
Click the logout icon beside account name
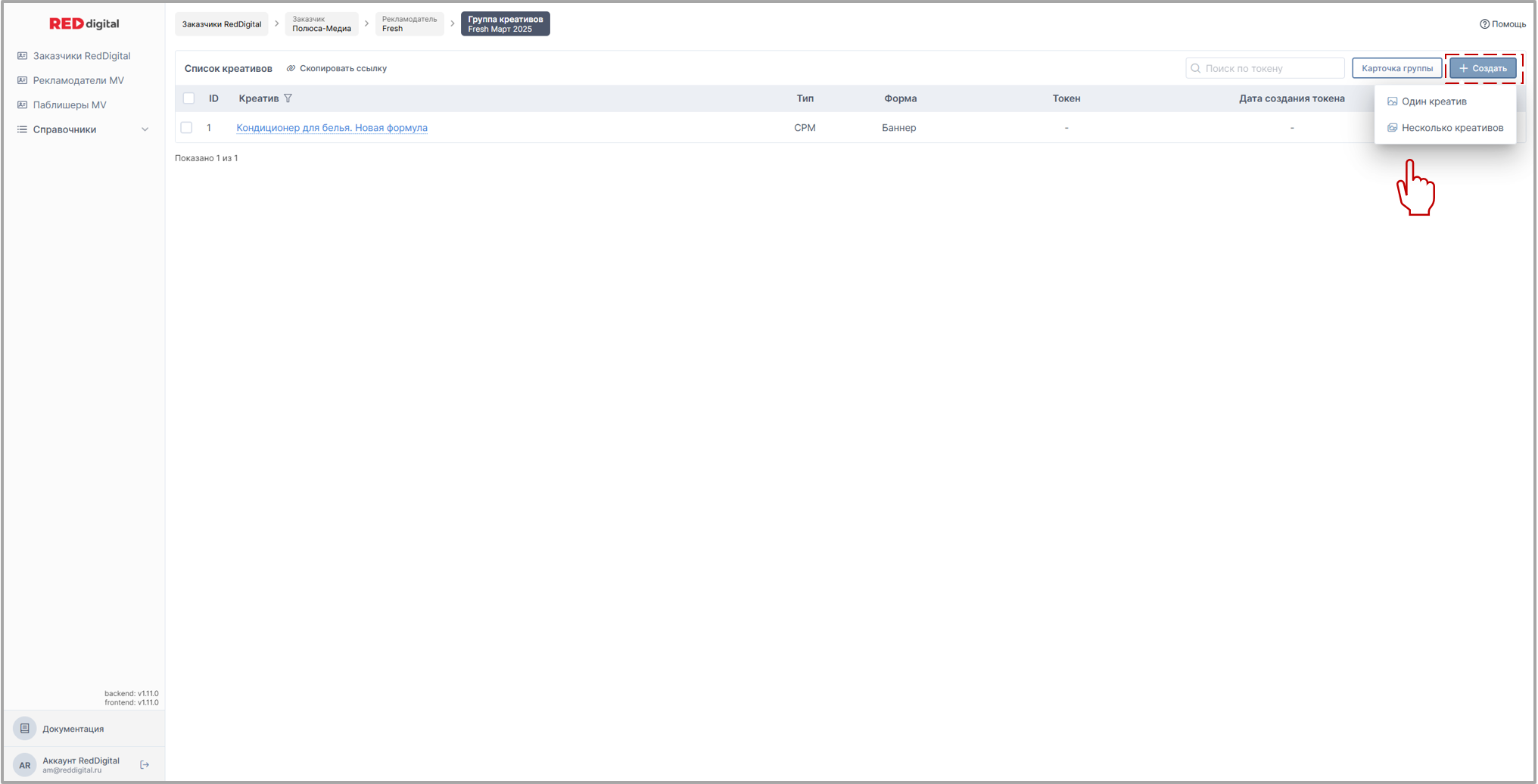[x=145, y=765]
